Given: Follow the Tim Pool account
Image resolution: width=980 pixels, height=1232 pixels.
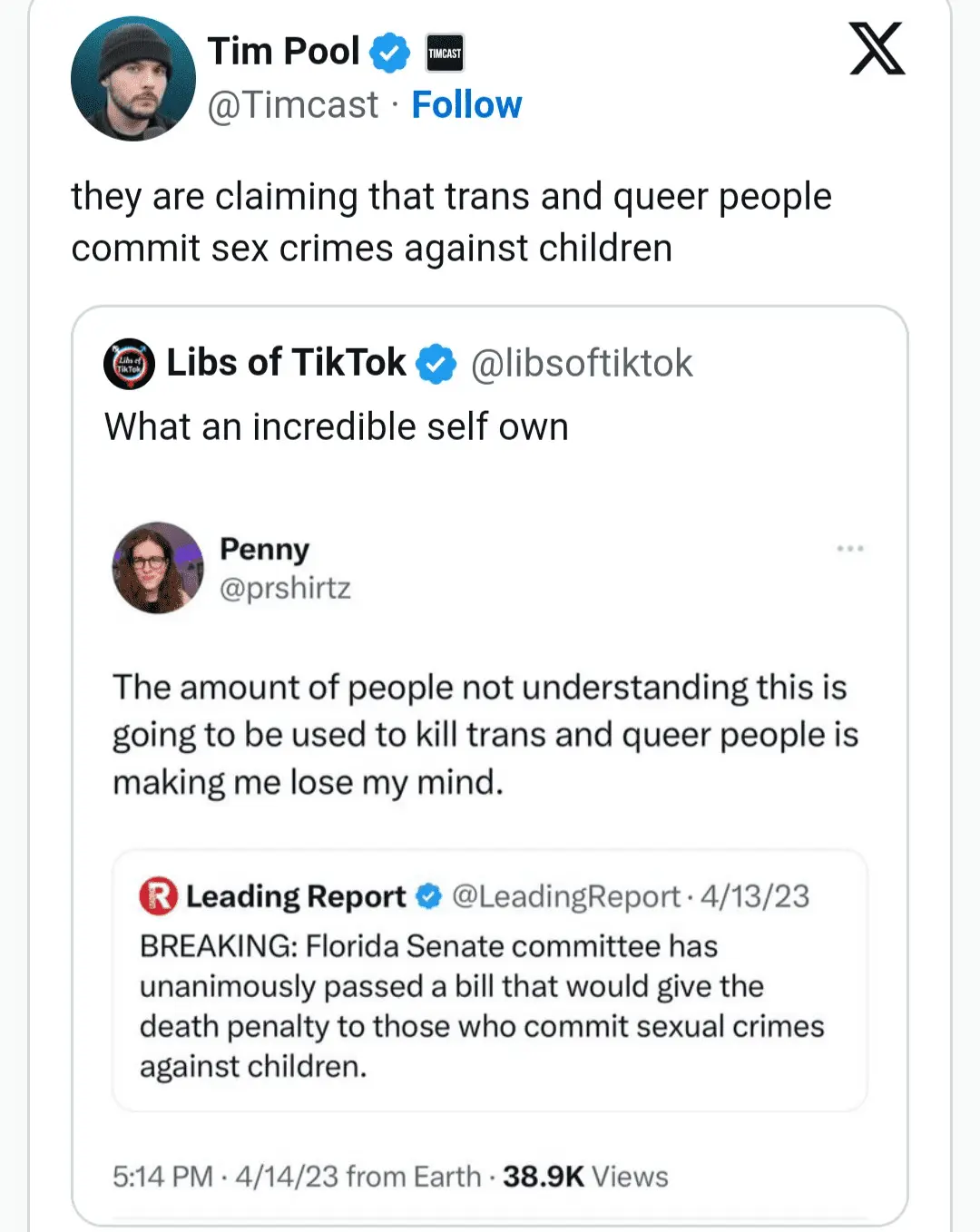Looking at the screenshot, I should click(466, 105).
